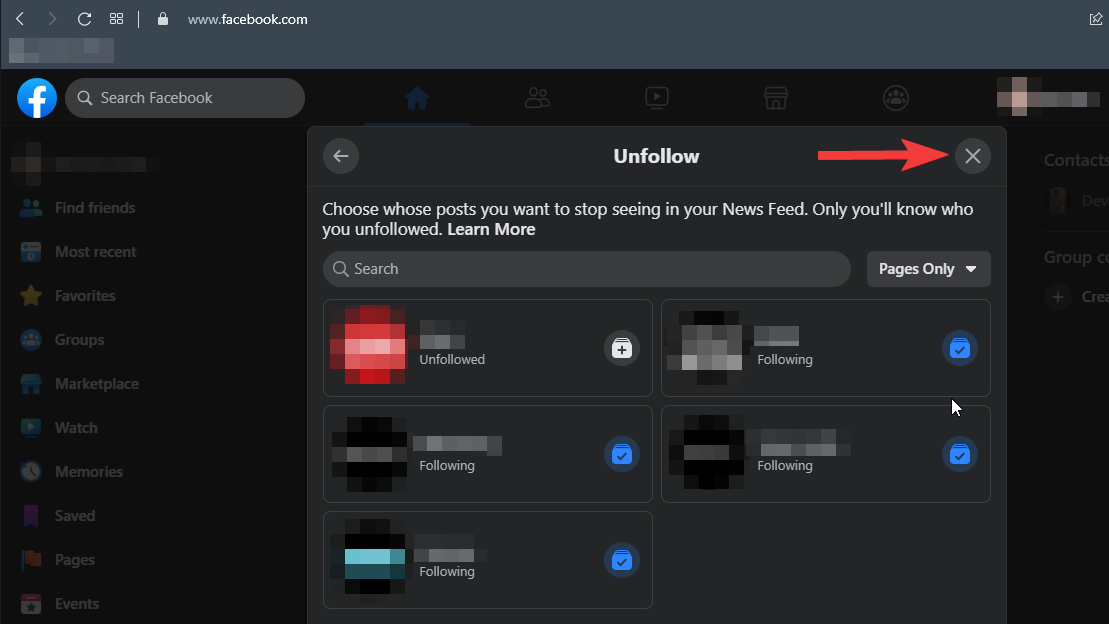
Task: Click the Facebook logo icon
Action: pos(37,98)
